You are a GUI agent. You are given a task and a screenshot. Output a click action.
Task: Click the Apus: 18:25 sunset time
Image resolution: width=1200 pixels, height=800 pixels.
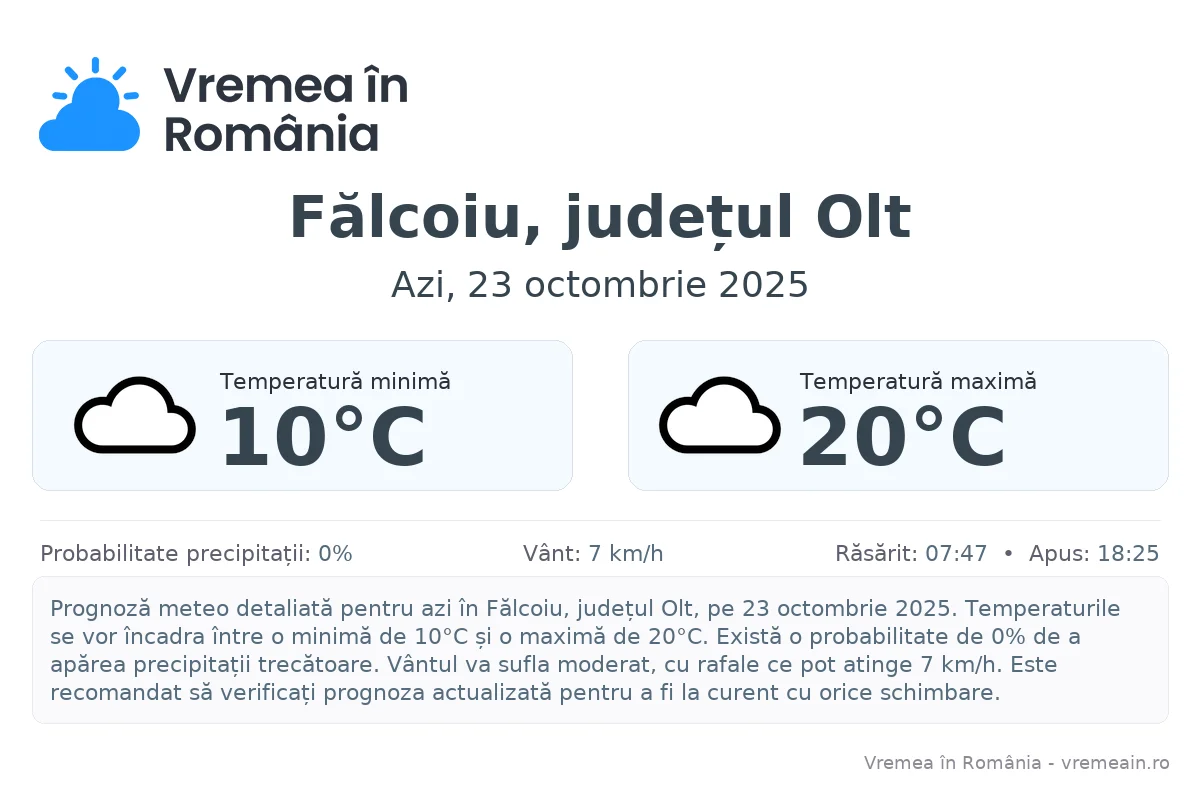1094,554
